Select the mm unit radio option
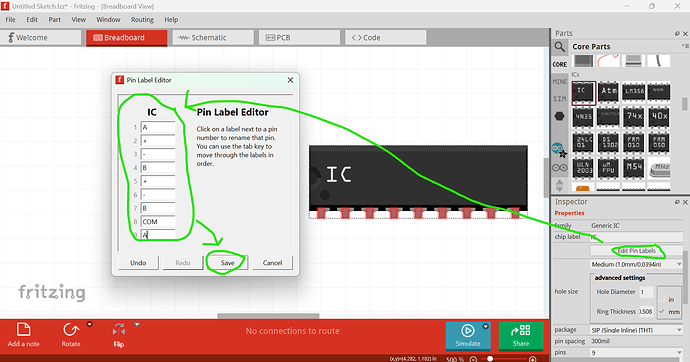The height and width of the screenshot is (362, 690). [x=669, y=311]
